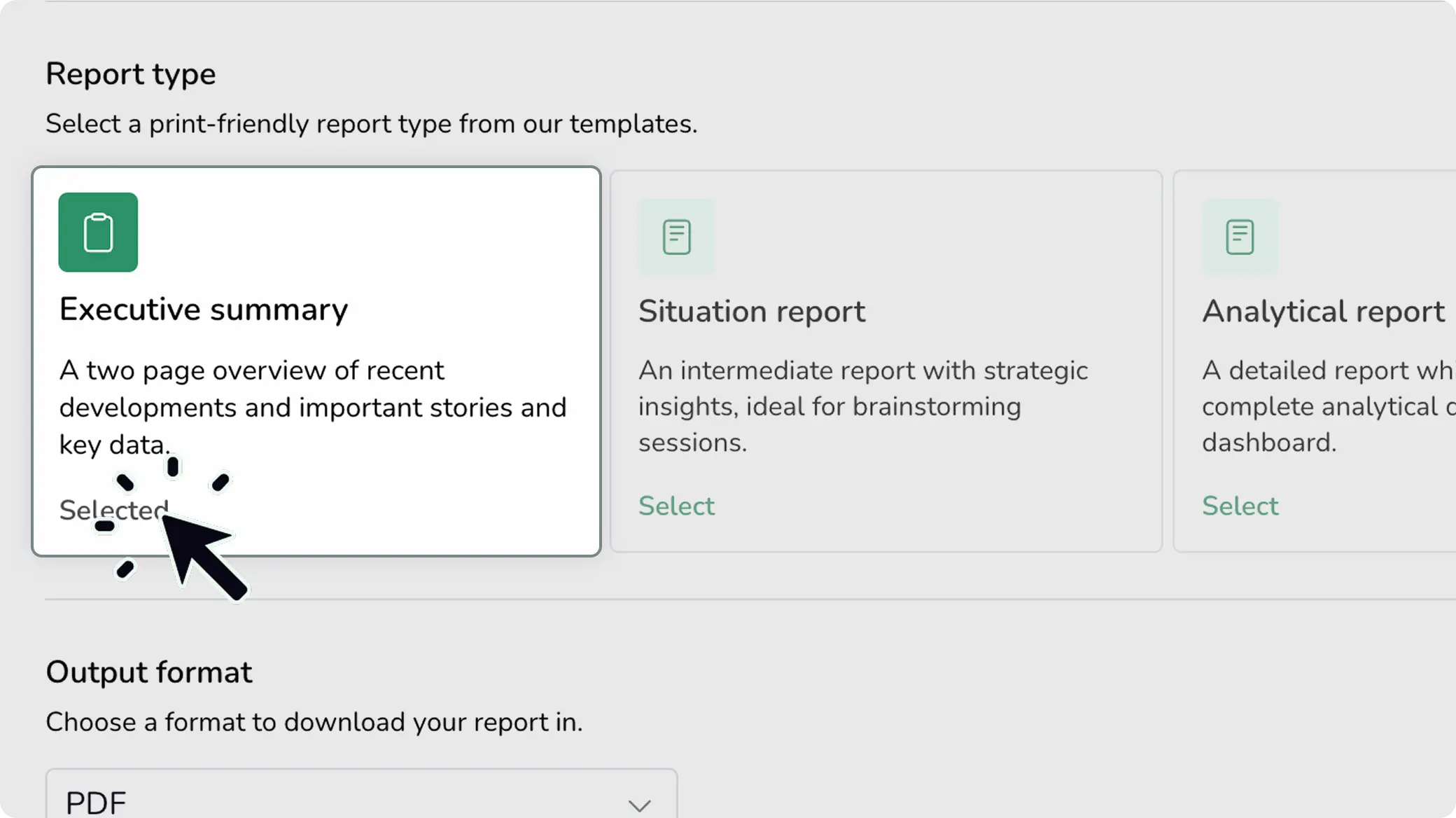
Task: Click the Output format heading
Action: coord(148,672)
